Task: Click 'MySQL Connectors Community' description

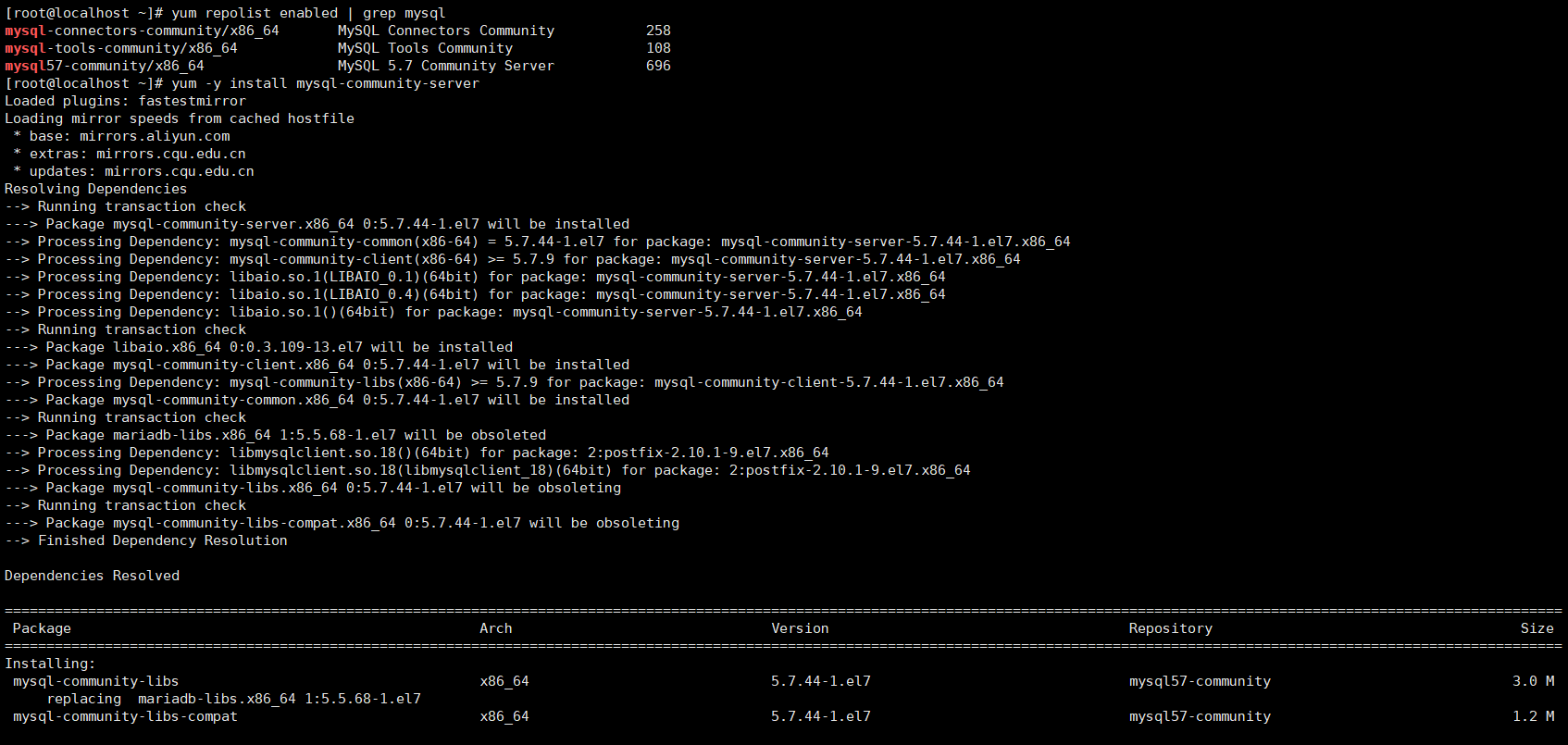Action: tap(446, 31)
